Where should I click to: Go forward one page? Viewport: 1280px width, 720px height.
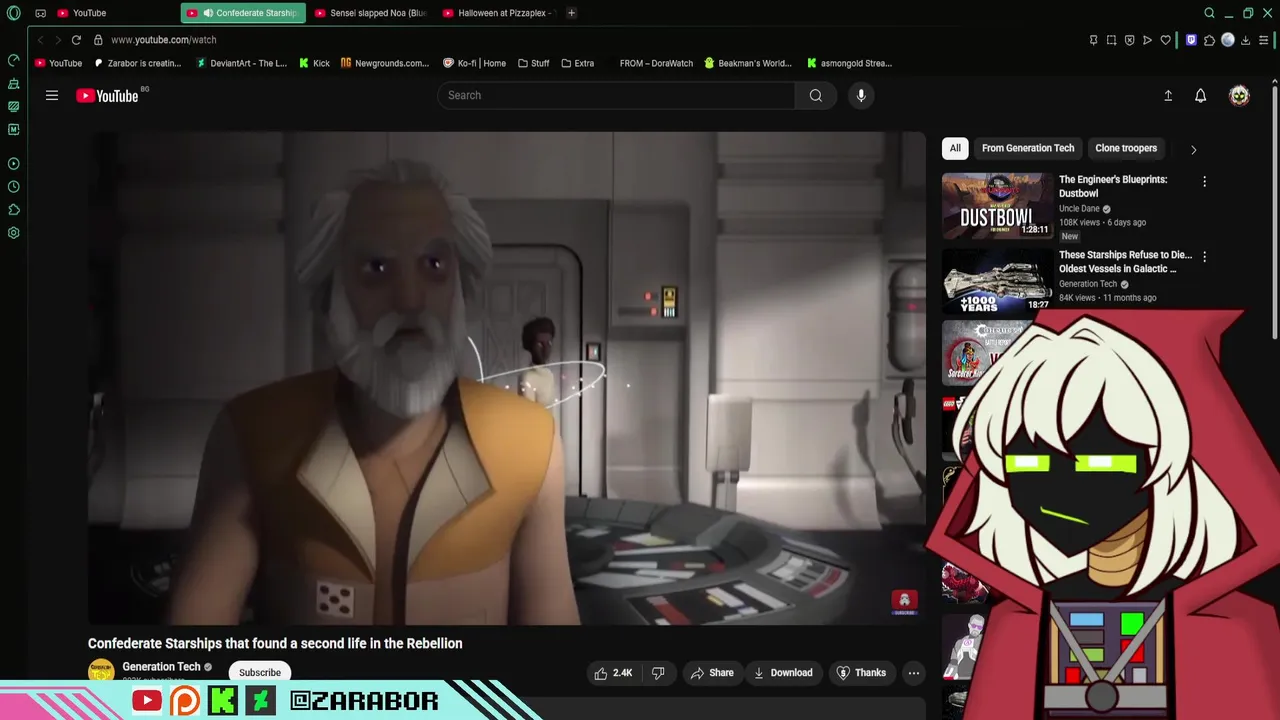coord(58,40)
